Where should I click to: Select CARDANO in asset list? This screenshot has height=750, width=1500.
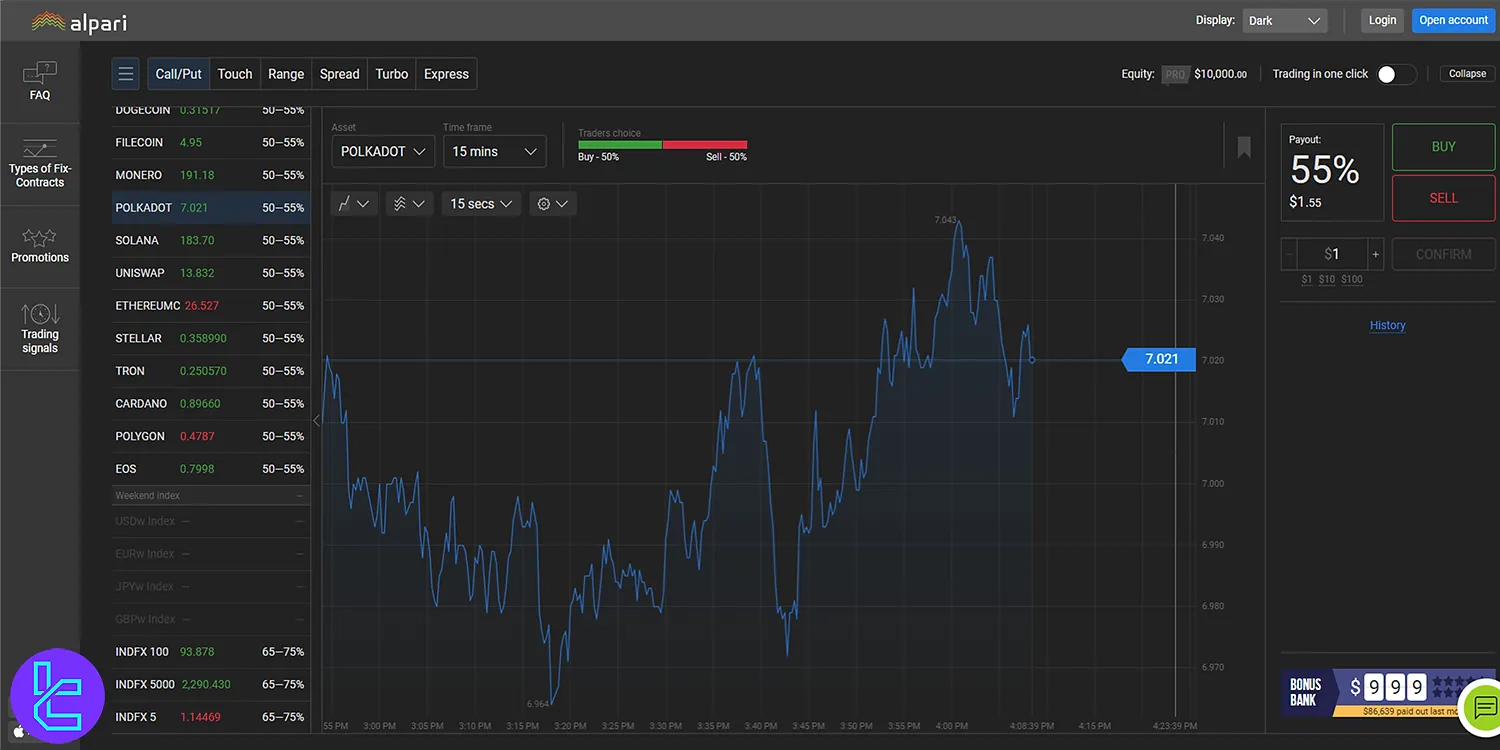(210, 403)
